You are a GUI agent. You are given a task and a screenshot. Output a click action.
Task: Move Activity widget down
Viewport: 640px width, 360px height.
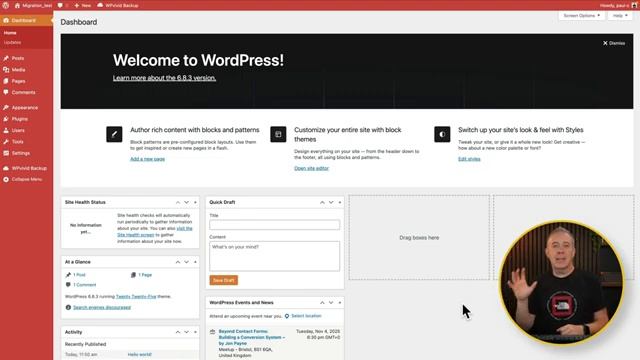click(187, 332)
